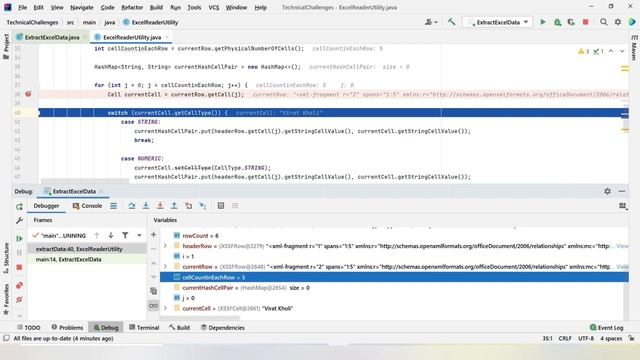Select the Debugger tab
640x360 pixels.
click(x=46, y=206)
